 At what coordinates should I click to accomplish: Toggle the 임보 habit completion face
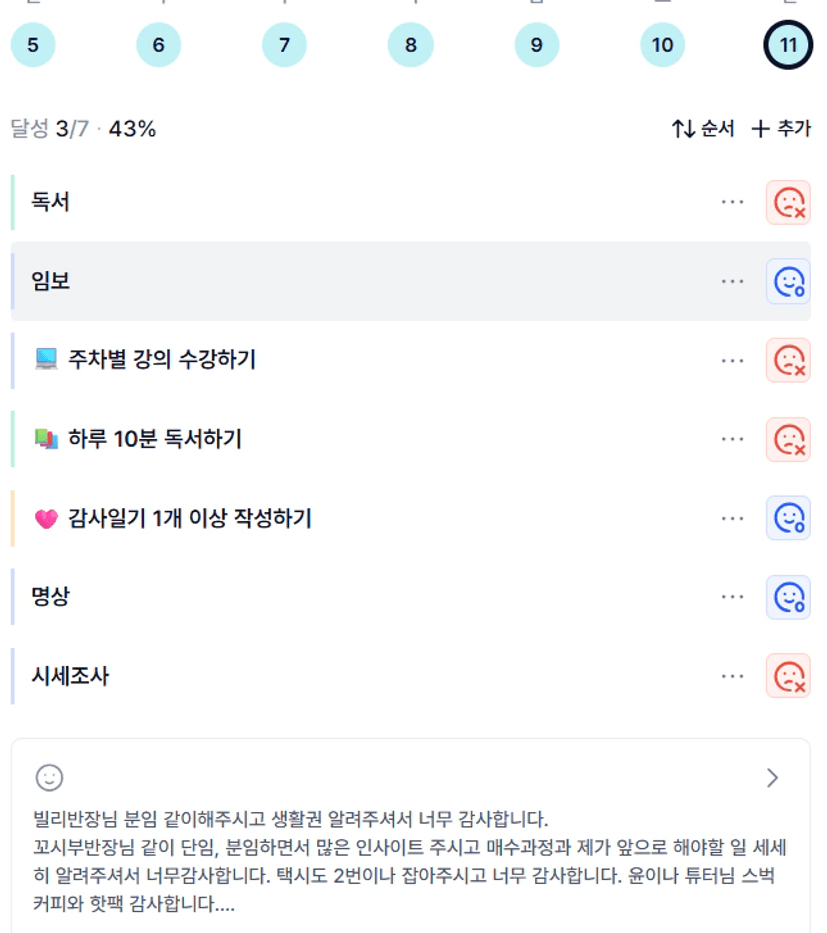click(x=788, y=282)
